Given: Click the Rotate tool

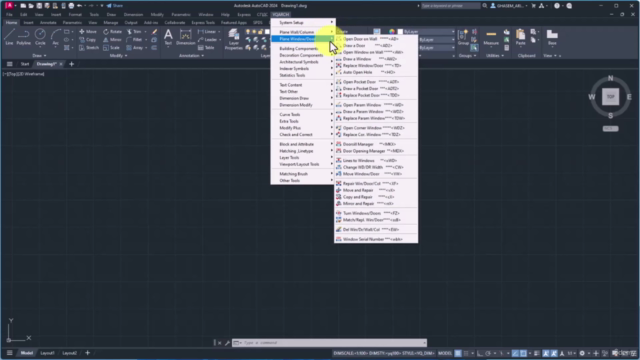Looking at the screenshot, I should click(x=113, y=31).
